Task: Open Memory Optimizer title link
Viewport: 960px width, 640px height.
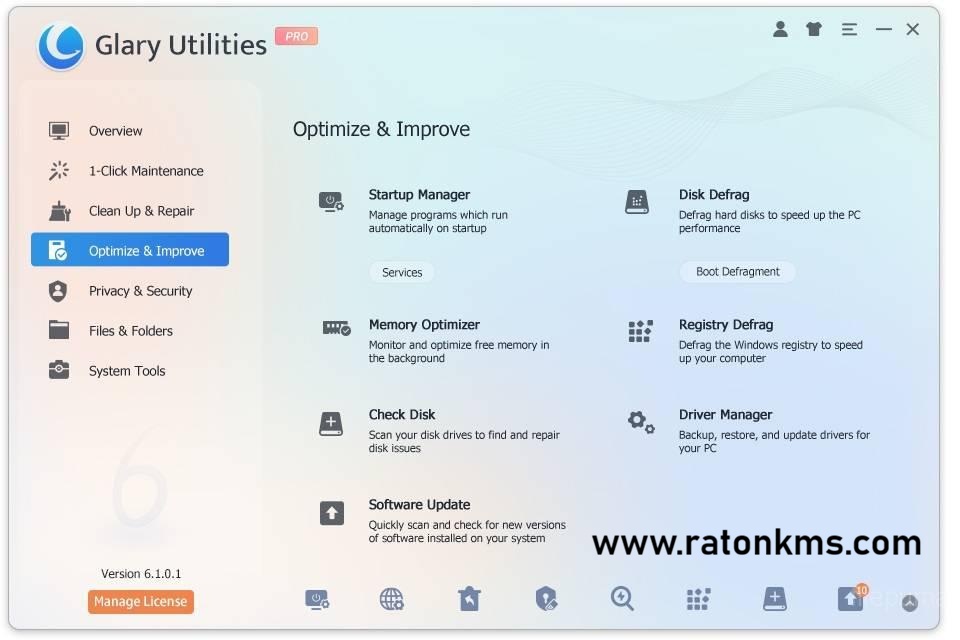Action: pyautogui.click(x=424, y=325)
